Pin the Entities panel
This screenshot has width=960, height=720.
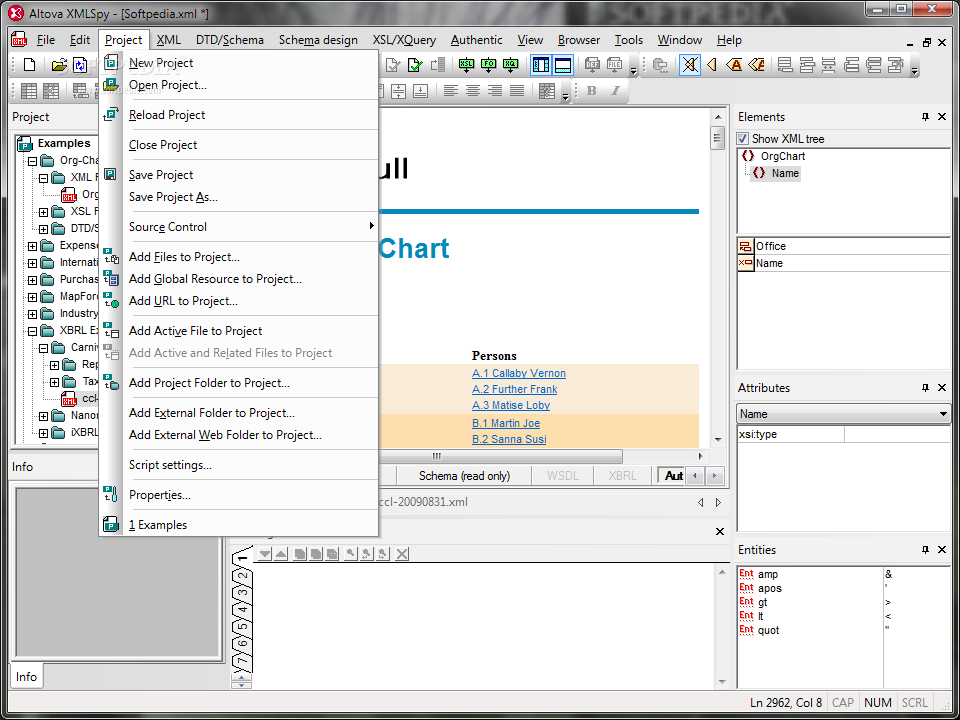[x=925, y=550]
